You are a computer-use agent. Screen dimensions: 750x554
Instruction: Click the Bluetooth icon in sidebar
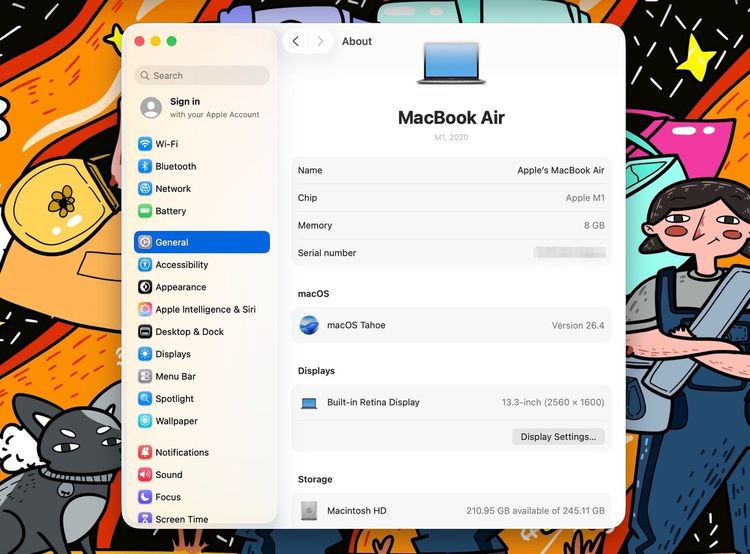tap(145, 166)
